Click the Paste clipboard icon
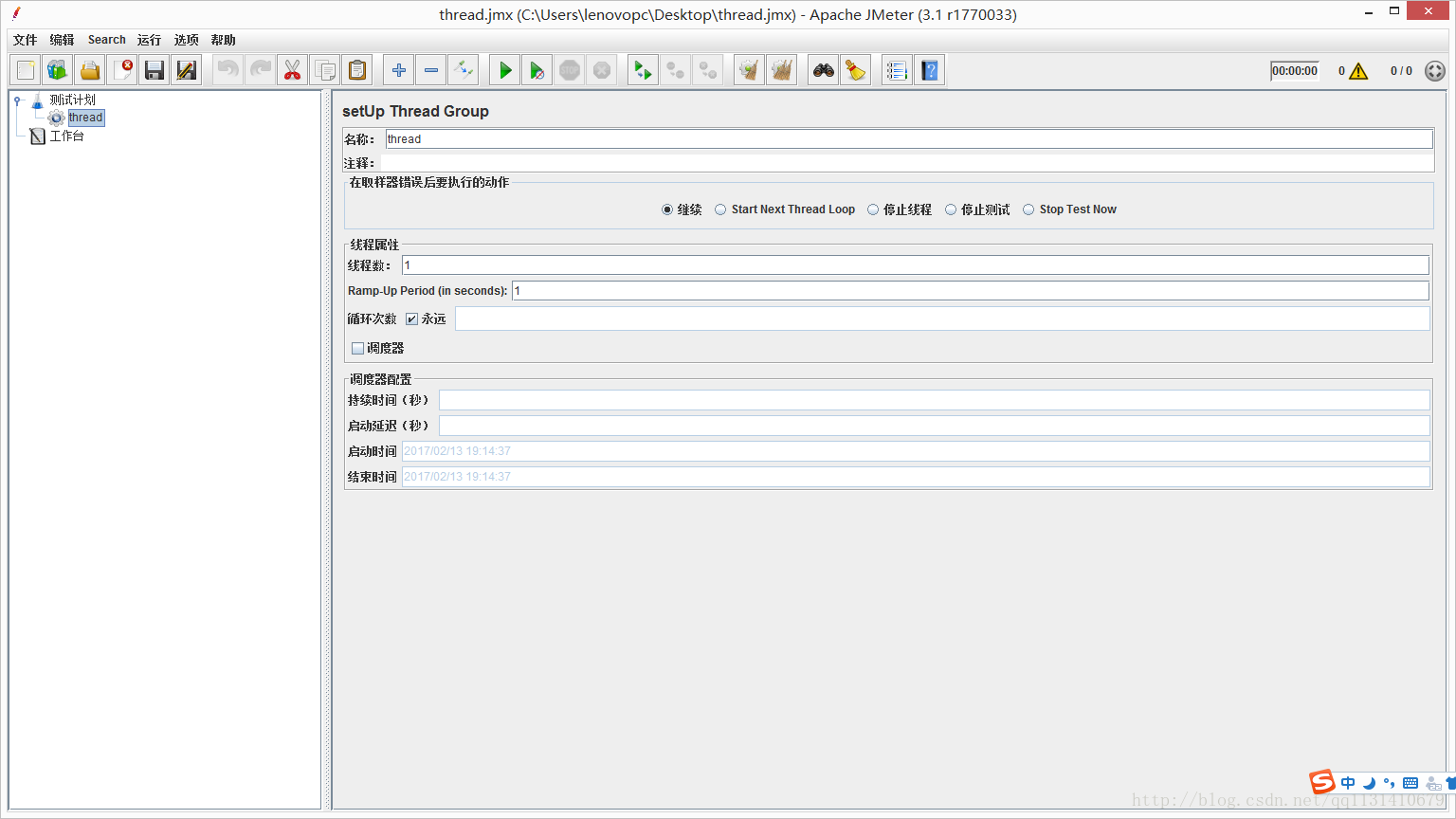Viewport: 1456px width, 819px height. click(357, 70)
